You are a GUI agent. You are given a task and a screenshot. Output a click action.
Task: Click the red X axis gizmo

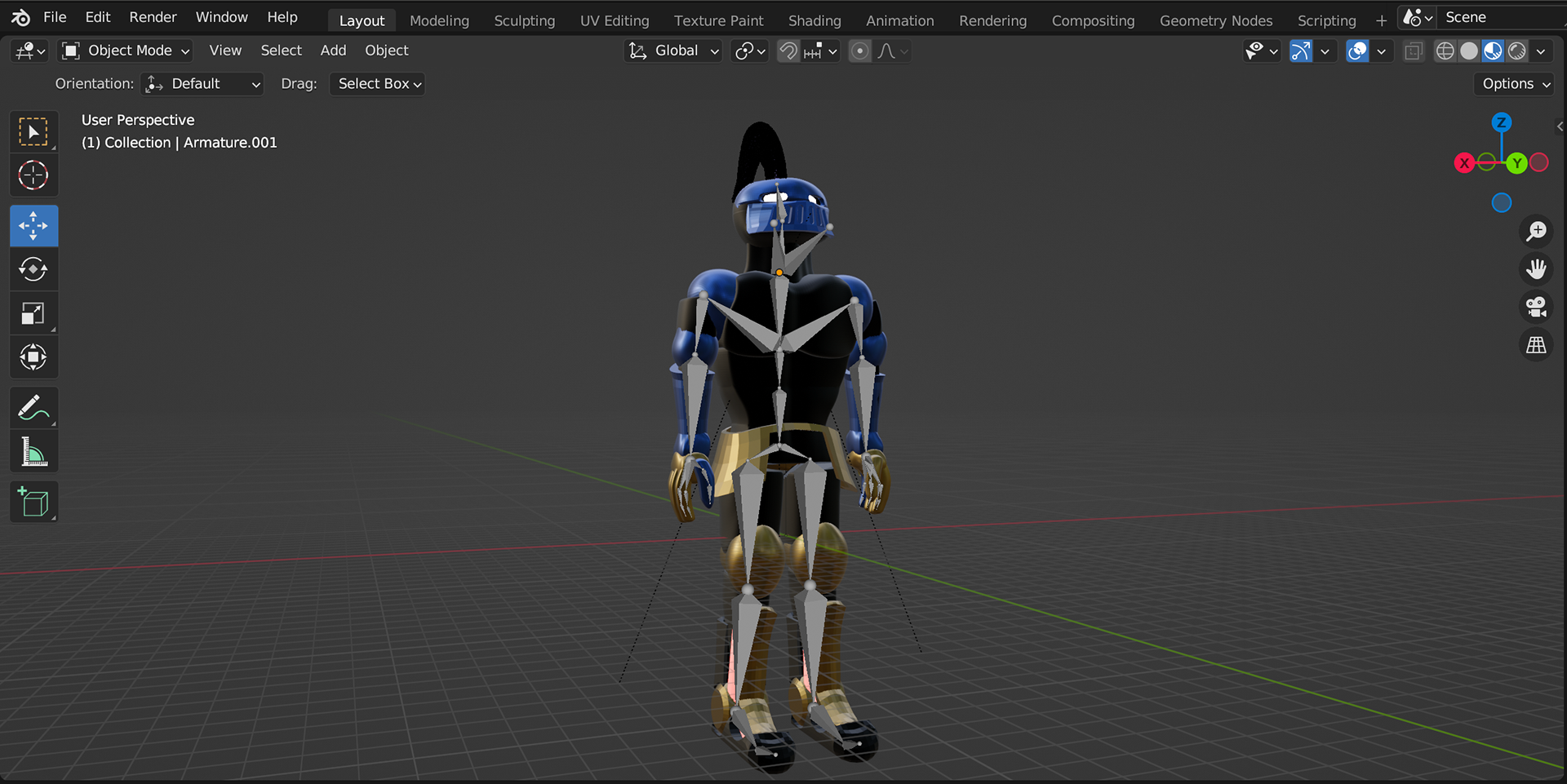pos(1464,163)
